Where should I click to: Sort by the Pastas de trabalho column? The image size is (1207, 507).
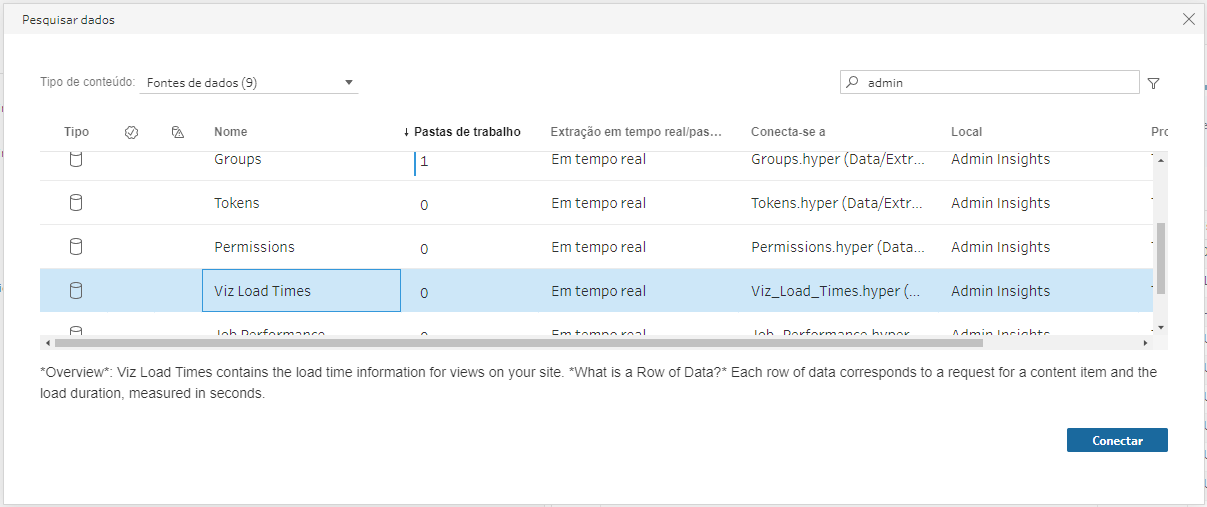click(466, 132)
